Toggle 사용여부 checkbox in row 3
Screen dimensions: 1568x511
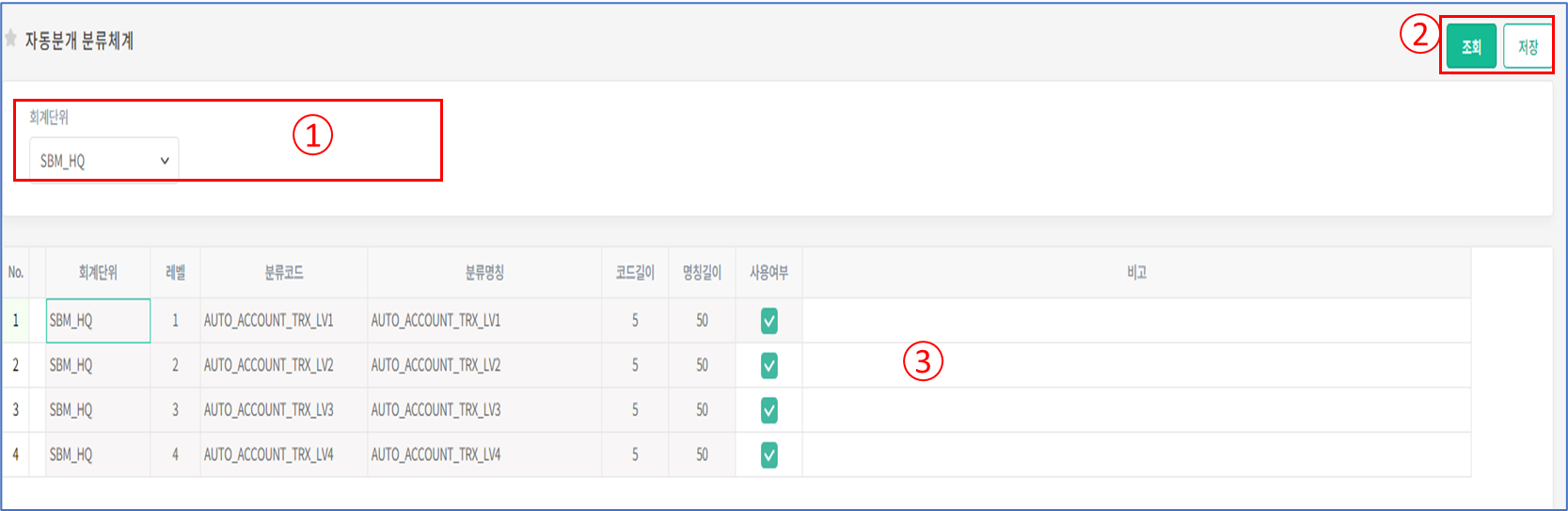(769, 410)
